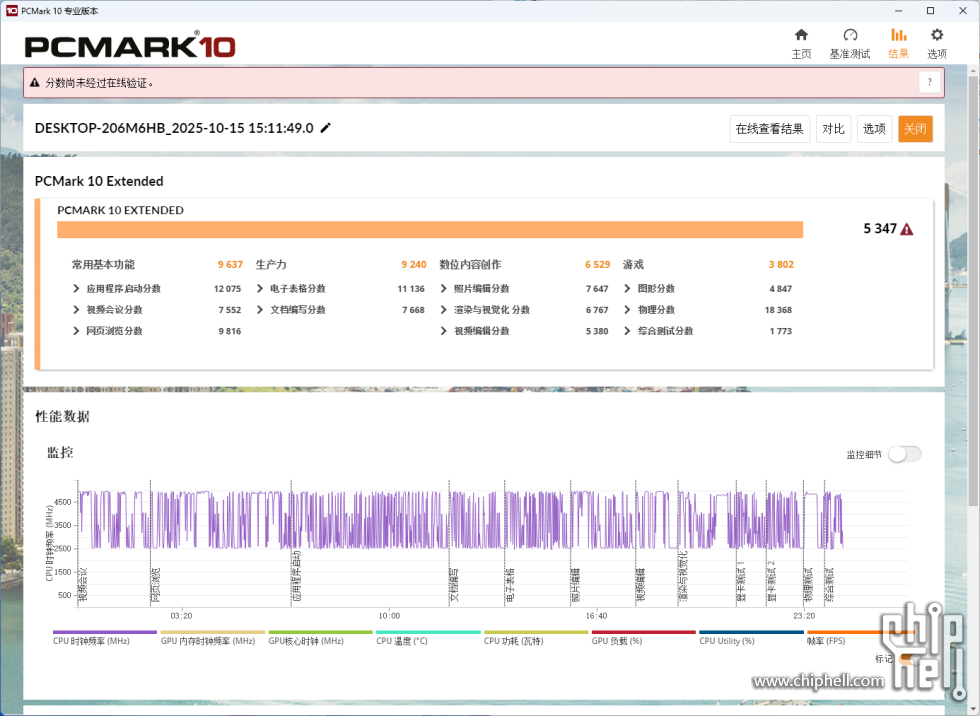
Task: Expand 应用程序启动分数 details
Action: tap(77, 289)
